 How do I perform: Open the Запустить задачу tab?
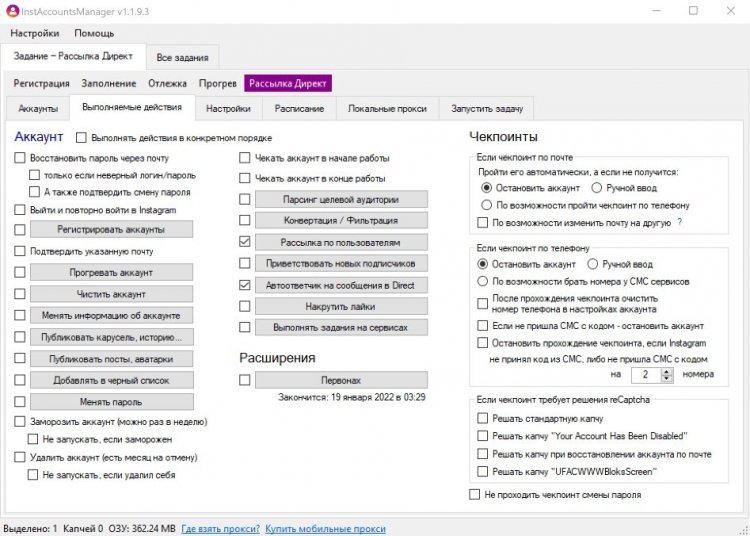[487, 108]
